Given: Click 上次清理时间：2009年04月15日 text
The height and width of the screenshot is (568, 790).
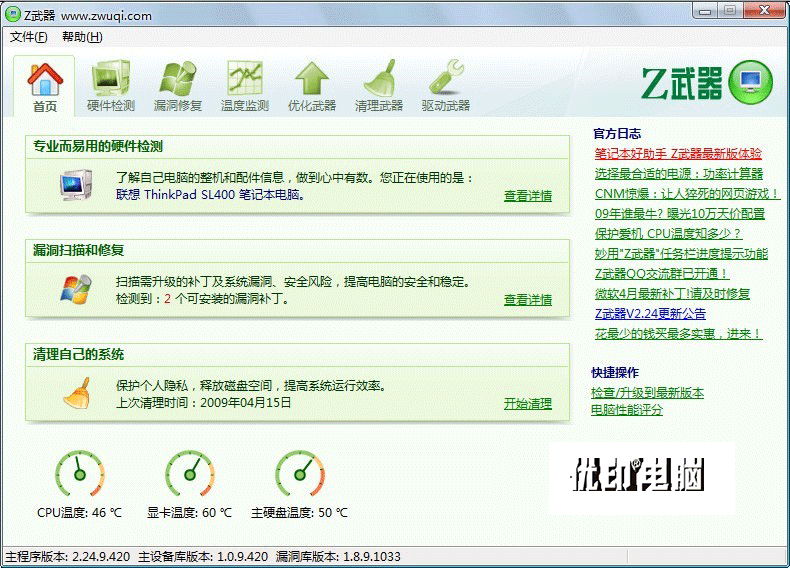Looking at the screenshot, I should [204, 403].
